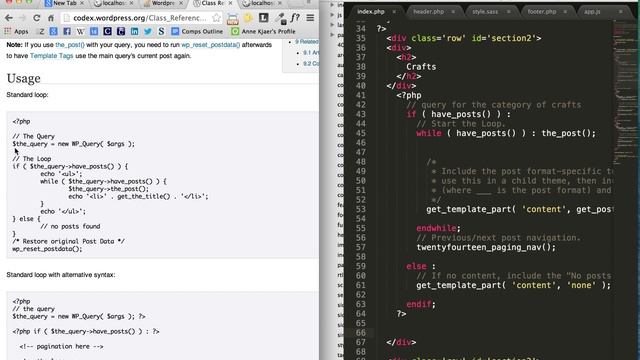This screenshot has height=360, width=640.
Task: Open the Twitter bird bookmark
Action: 148,31
